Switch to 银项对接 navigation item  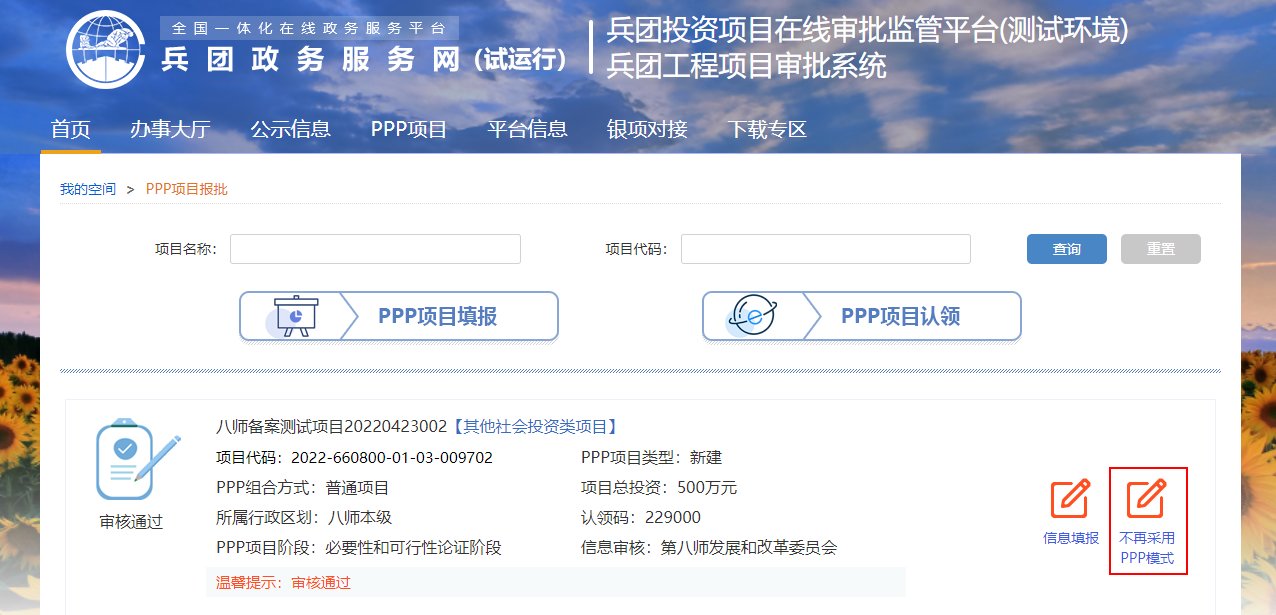click(647, 129)
